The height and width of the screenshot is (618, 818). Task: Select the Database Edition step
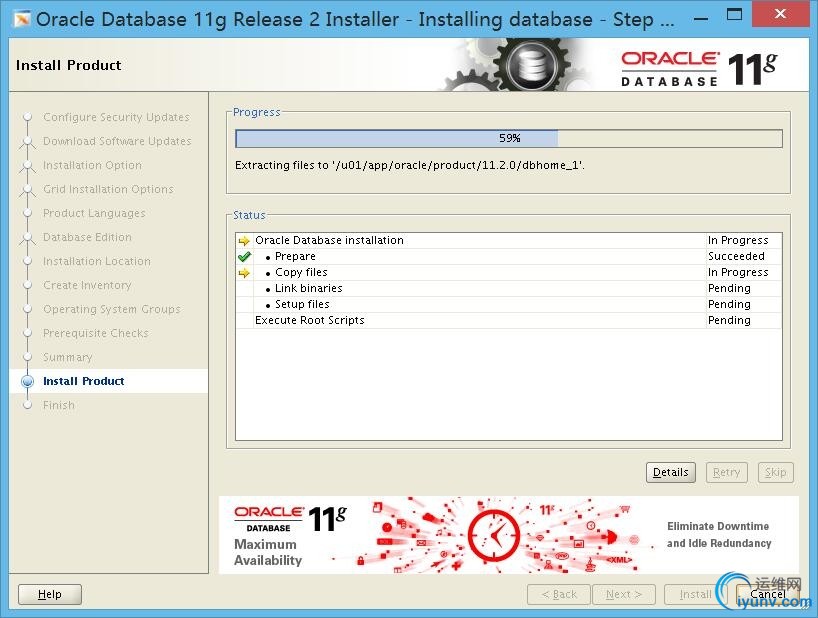(x=87, y=237)
